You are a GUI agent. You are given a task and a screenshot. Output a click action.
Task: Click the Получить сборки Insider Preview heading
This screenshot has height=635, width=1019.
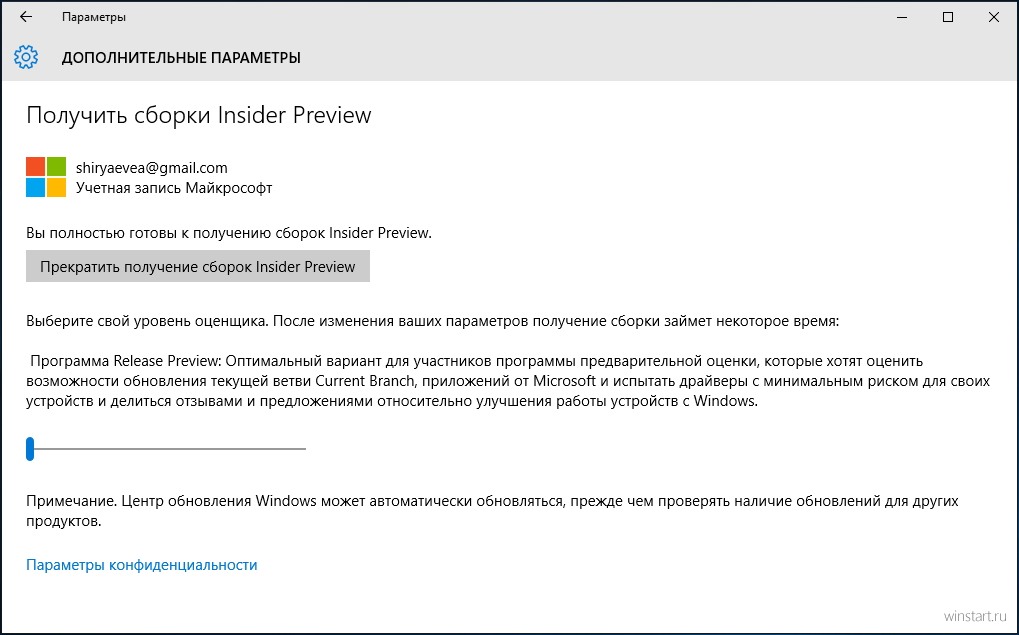[x=199, y=115]
